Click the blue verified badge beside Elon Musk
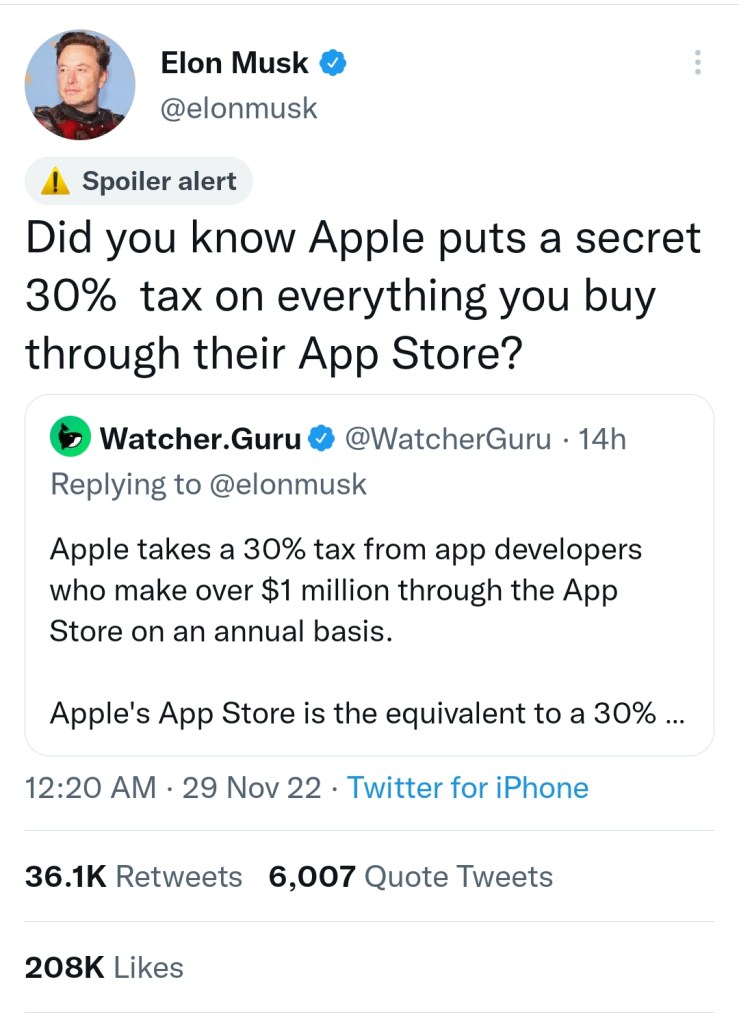The image size is (739, 1023). pos(333,64)
